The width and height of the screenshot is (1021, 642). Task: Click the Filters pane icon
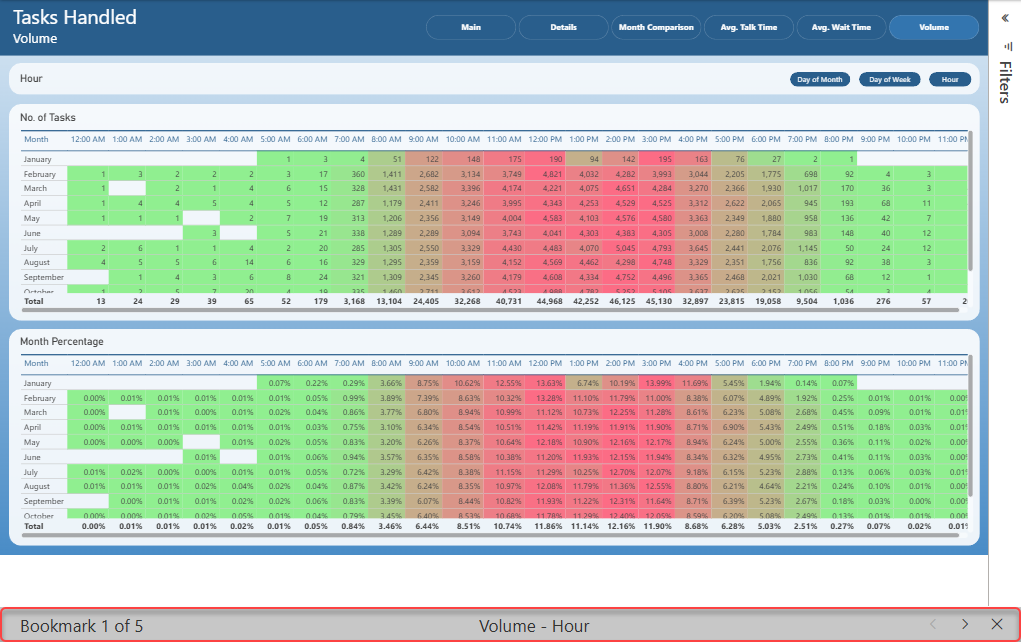[1008, 46]
